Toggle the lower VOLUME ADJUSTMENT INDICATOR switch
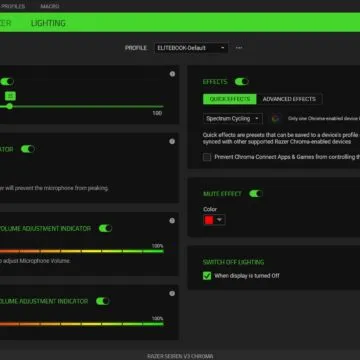Viewport: 360px width, 360px height. pyautogui.click(x=103, y=301)
